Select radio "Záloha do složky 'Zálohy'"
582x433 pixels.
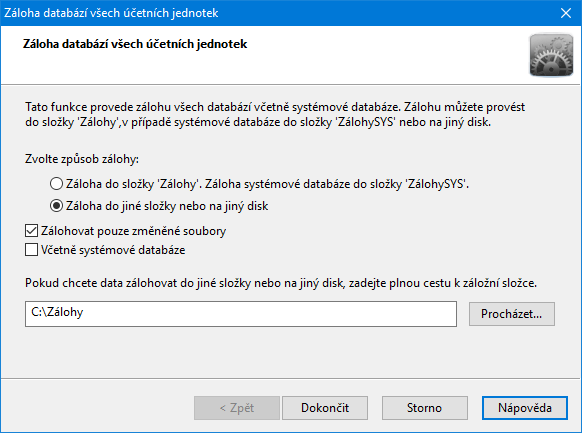(56, 184)
